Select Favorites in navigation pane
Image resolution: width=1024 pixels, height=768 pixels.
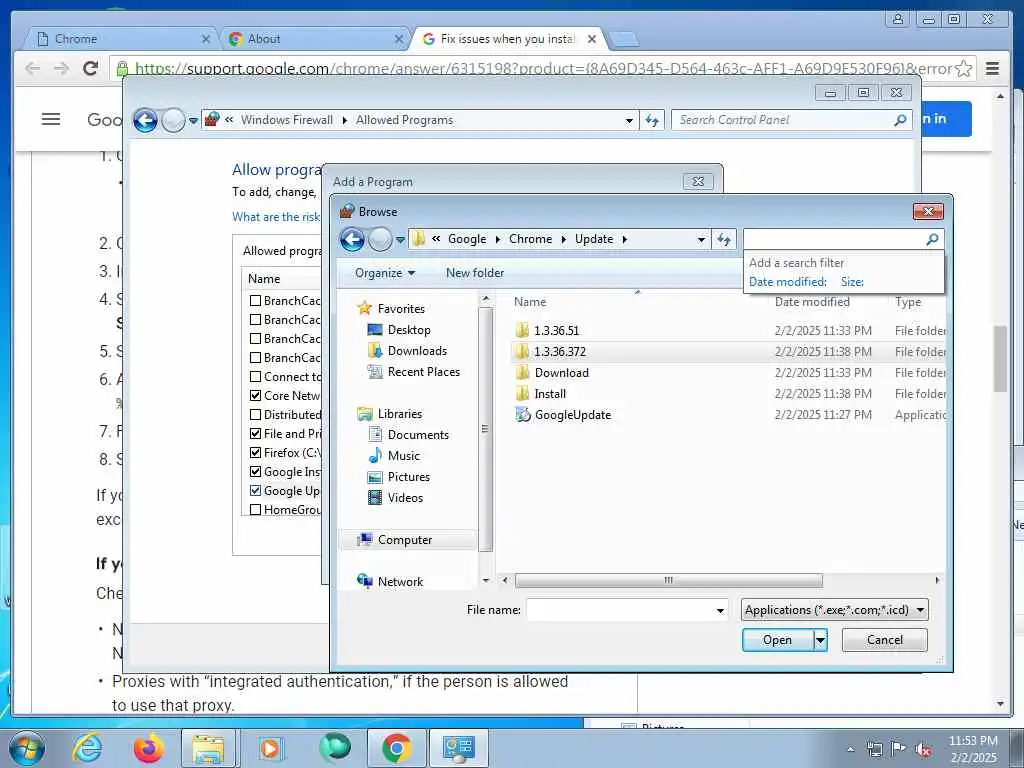(x=400, y=308)
